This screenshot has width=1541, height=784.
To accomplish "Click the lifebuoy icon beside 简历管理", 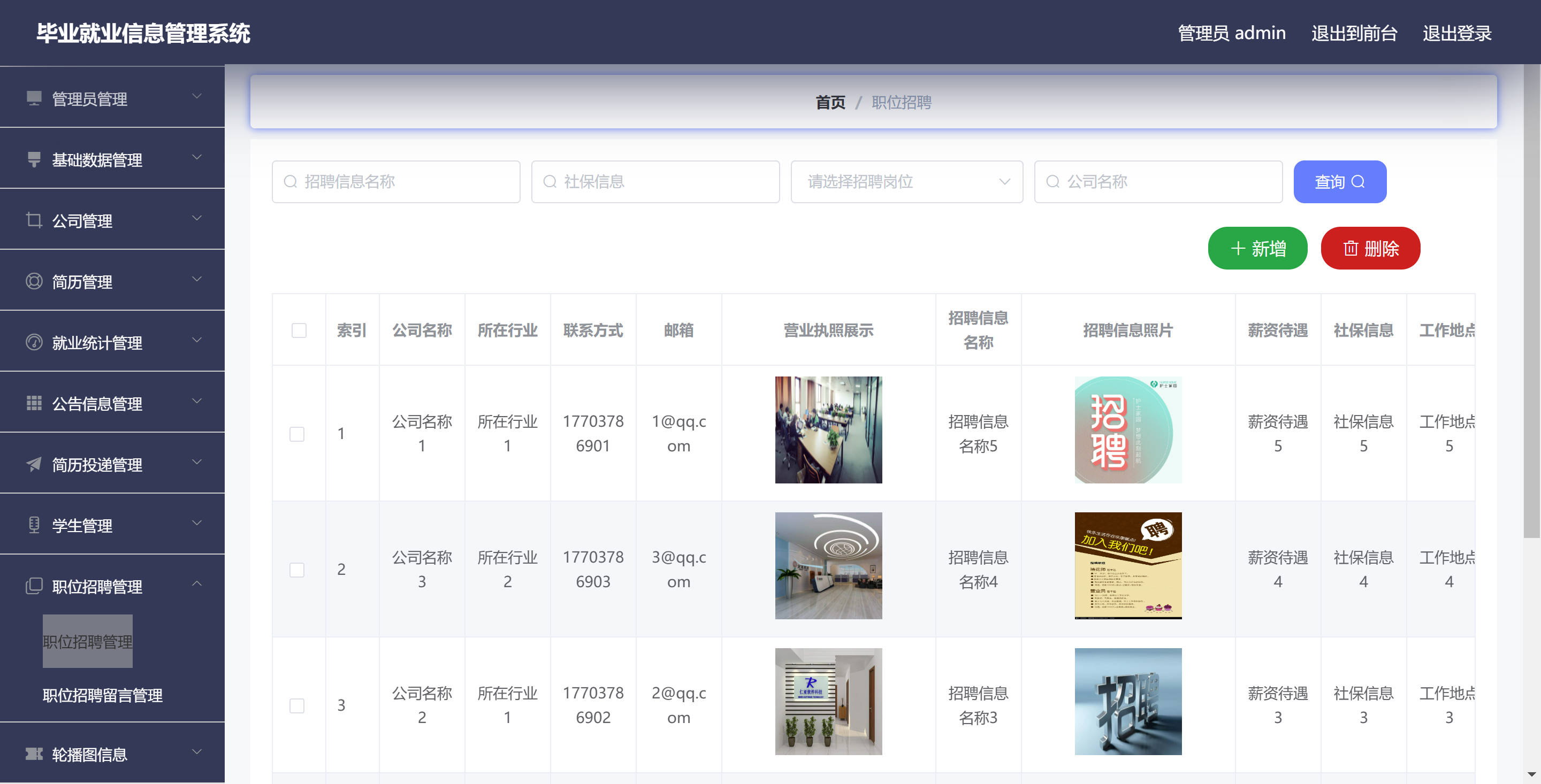I will [x=34, y=281].
